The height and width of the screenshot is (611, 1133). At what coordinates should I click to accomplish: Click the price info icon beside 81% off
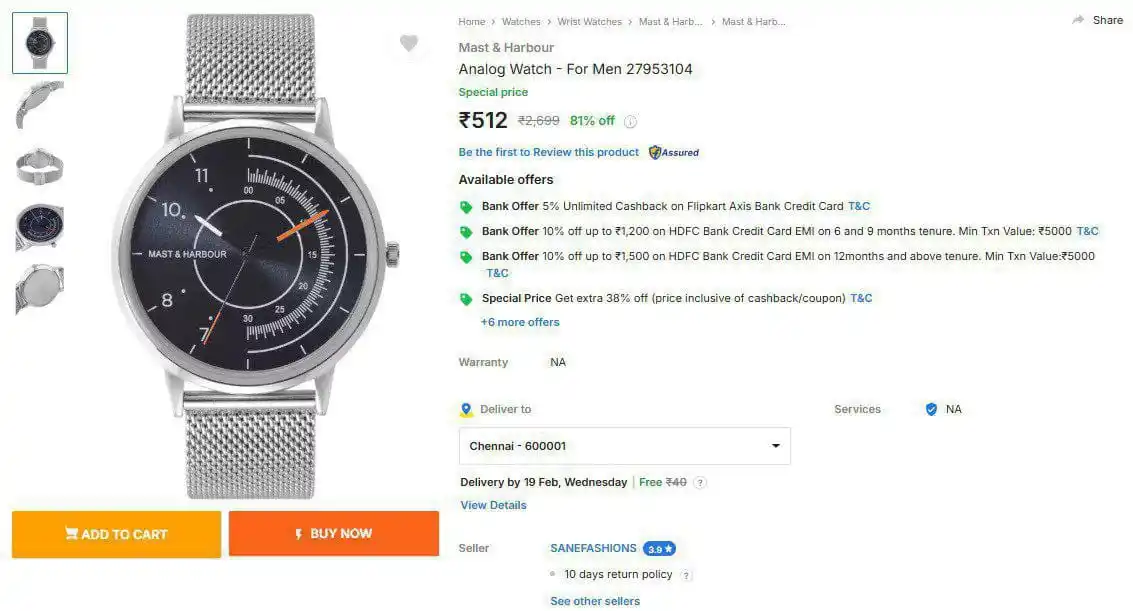click(x=630, y=122)
